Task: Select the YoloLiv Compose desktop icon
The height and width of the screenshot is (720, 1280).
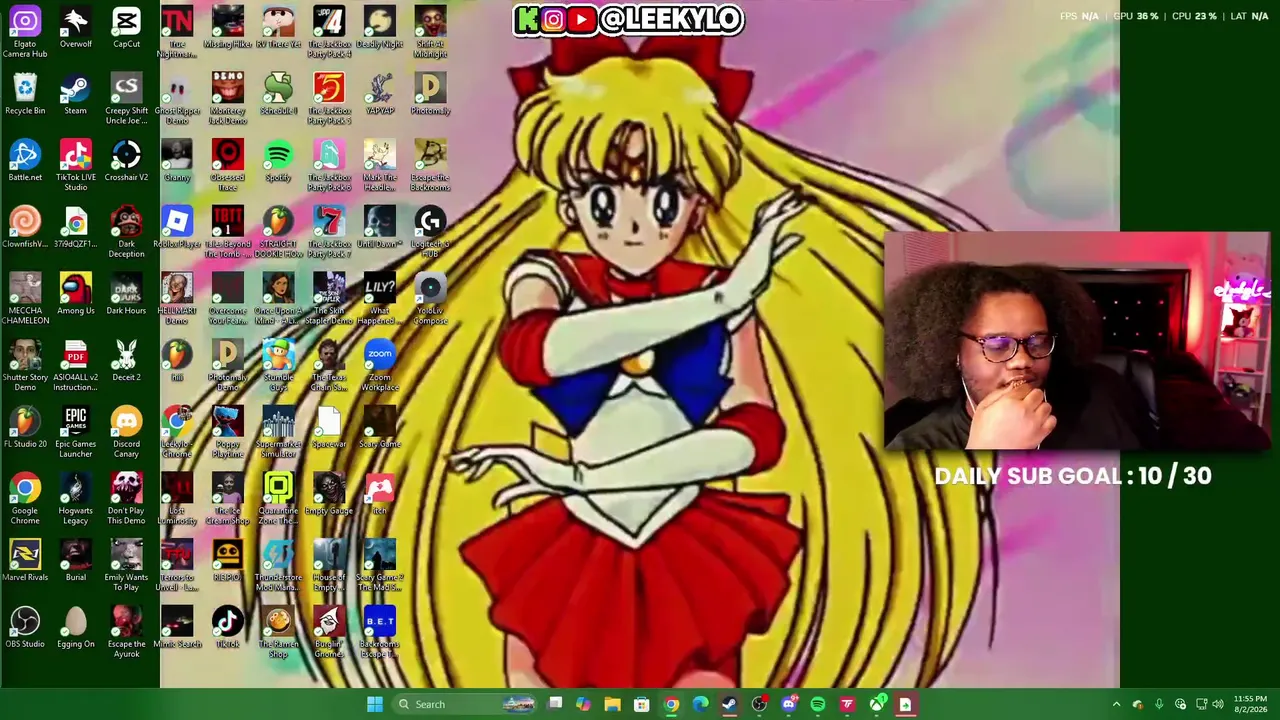Action: click(430, 300)
